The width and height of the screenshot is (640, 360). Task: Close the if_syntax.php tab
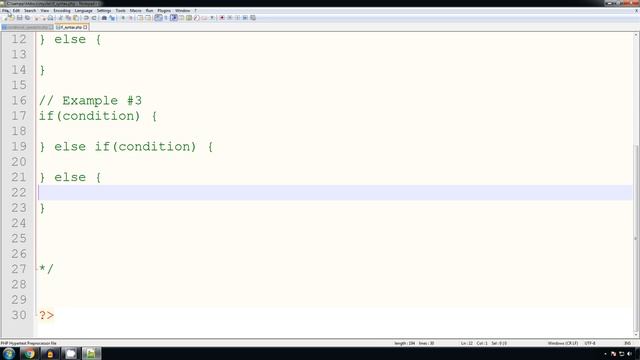point(85,27)
